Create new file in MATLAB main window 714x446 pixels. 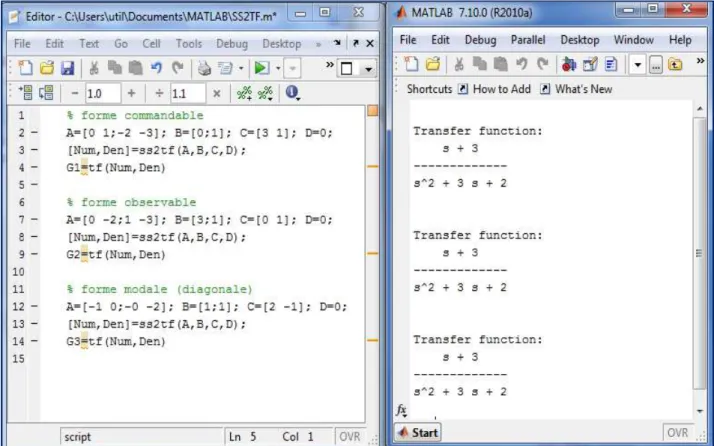412,64
